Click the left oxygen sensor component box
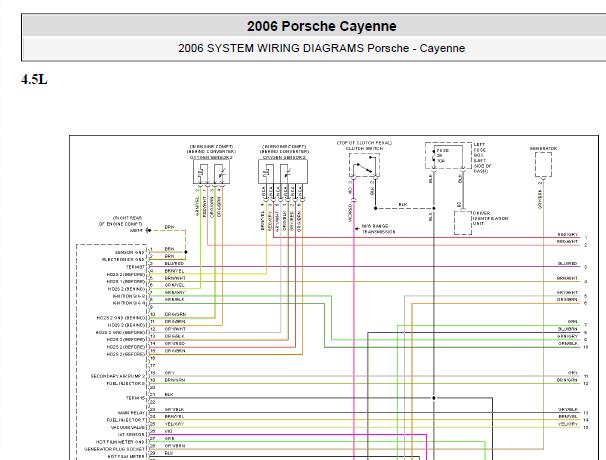Viewport: 606px width, 460px height. coord(211,172)
